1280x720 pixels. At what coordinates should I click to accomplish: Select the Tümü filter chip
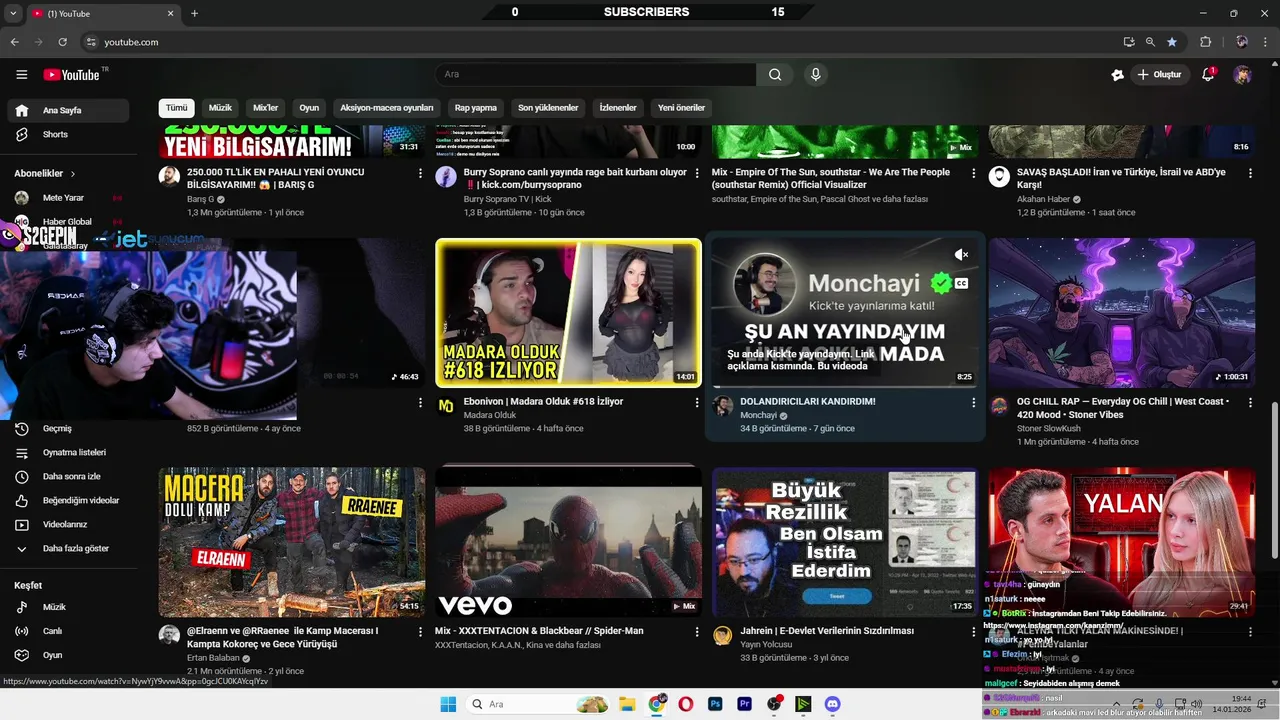click(x=176, y=108)
